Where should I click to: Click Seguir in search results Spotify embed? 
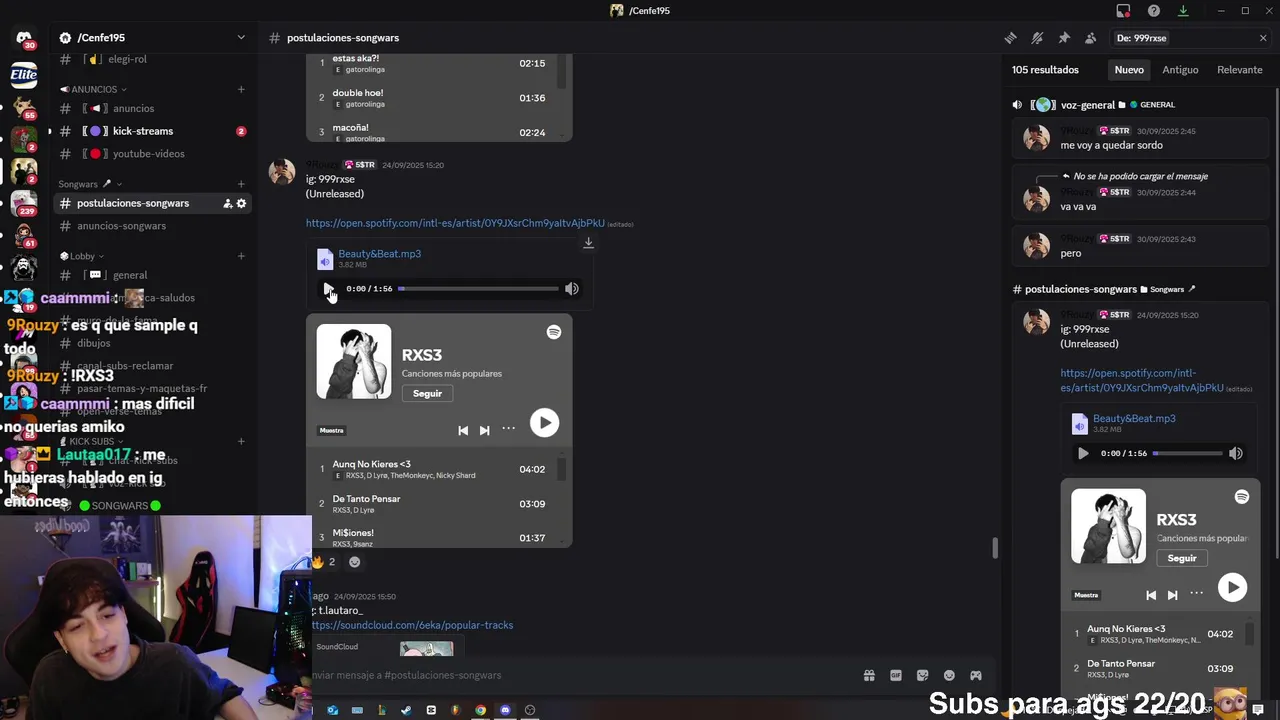pos(1182,558)
